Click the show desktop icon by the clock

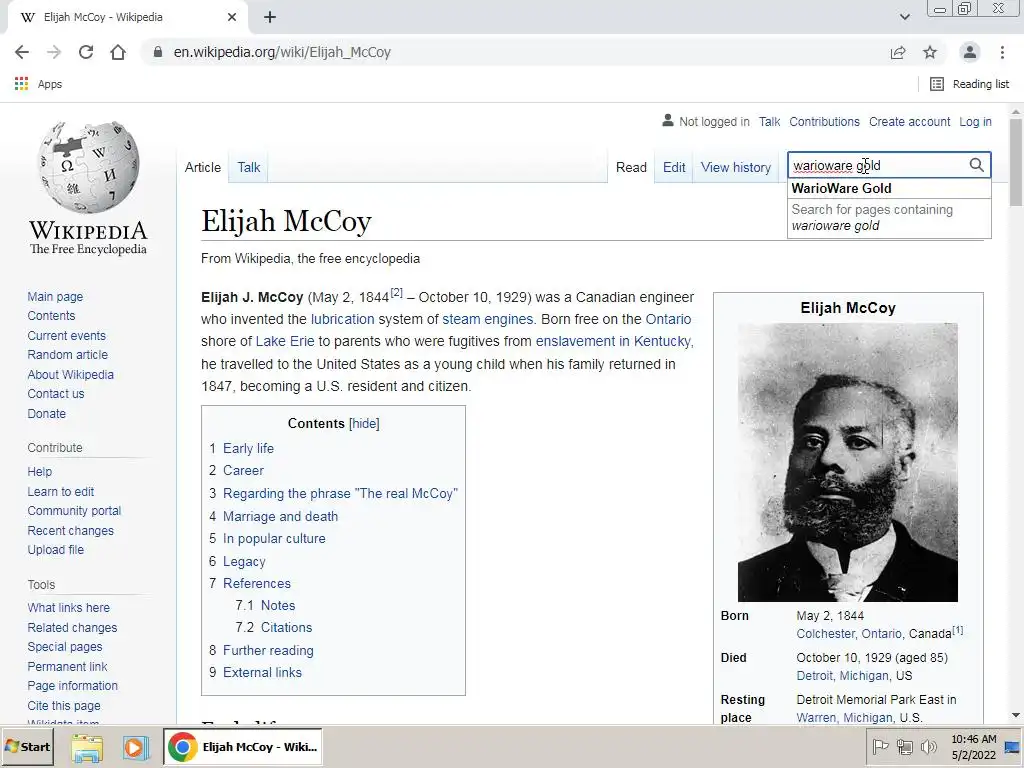(x=1012, y=747)
